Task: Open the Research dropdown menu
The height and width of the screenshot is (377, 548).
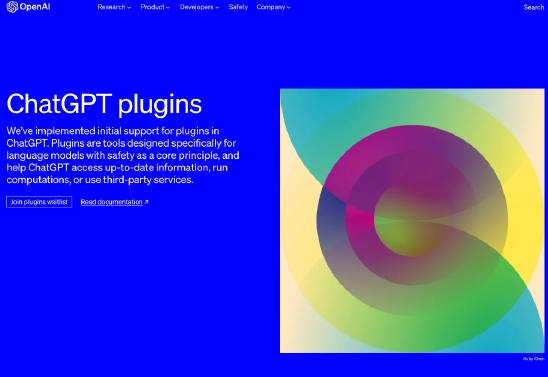Action: tap(114, 7)
